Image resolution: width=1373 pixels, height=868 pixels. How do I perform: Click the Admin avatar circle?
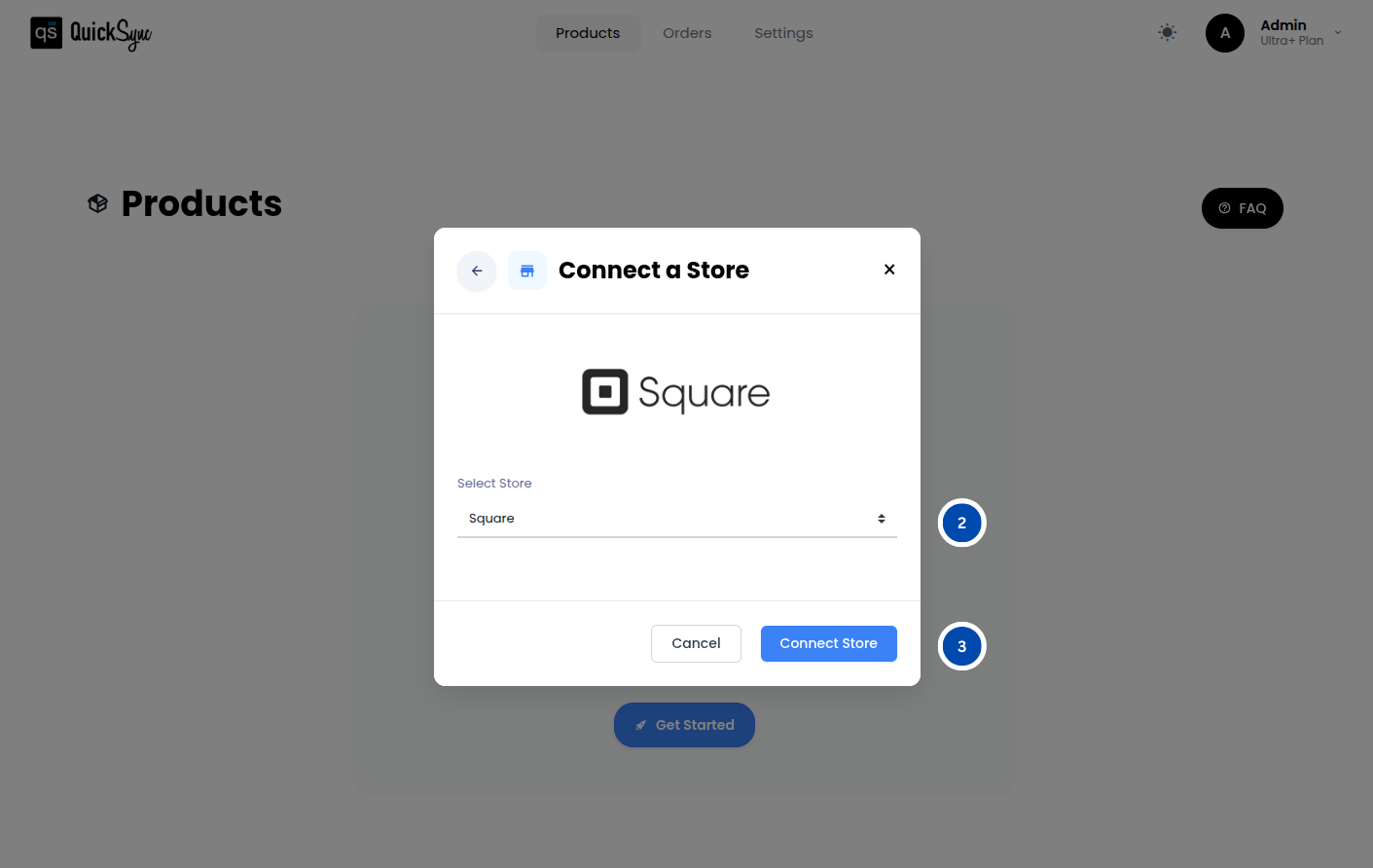coord(1224,32)
